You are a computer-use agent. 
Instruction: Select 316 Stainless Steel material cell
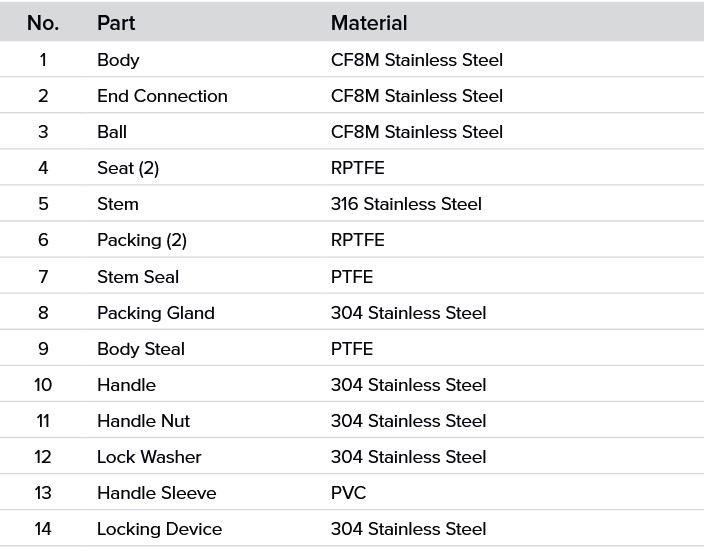406,204
